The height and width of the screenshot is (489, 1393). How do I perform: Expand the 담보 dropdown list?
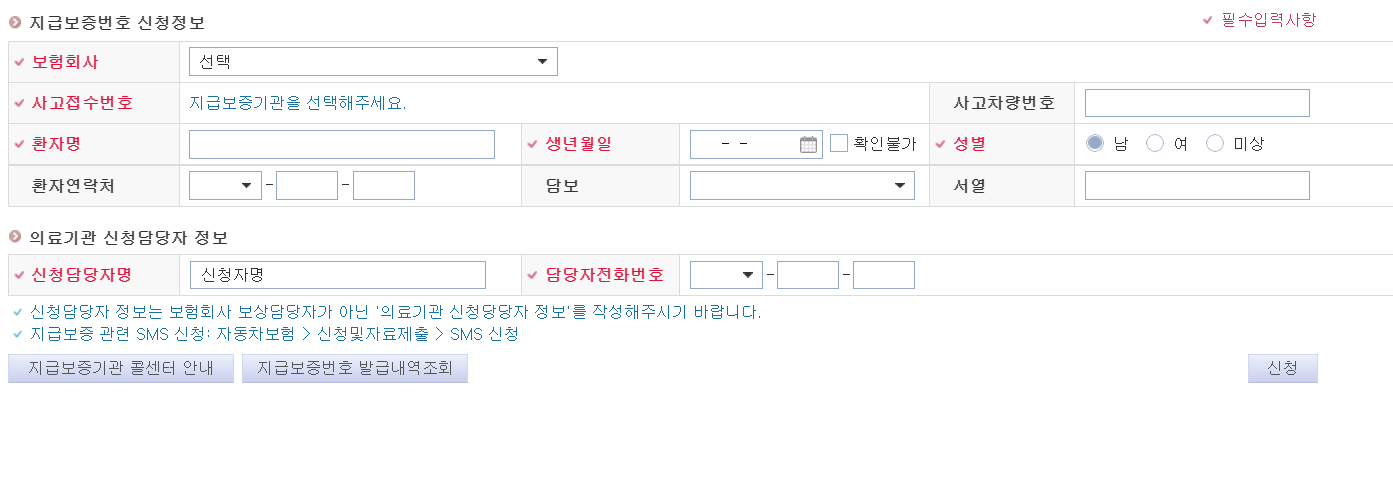[x=802, y=185]
